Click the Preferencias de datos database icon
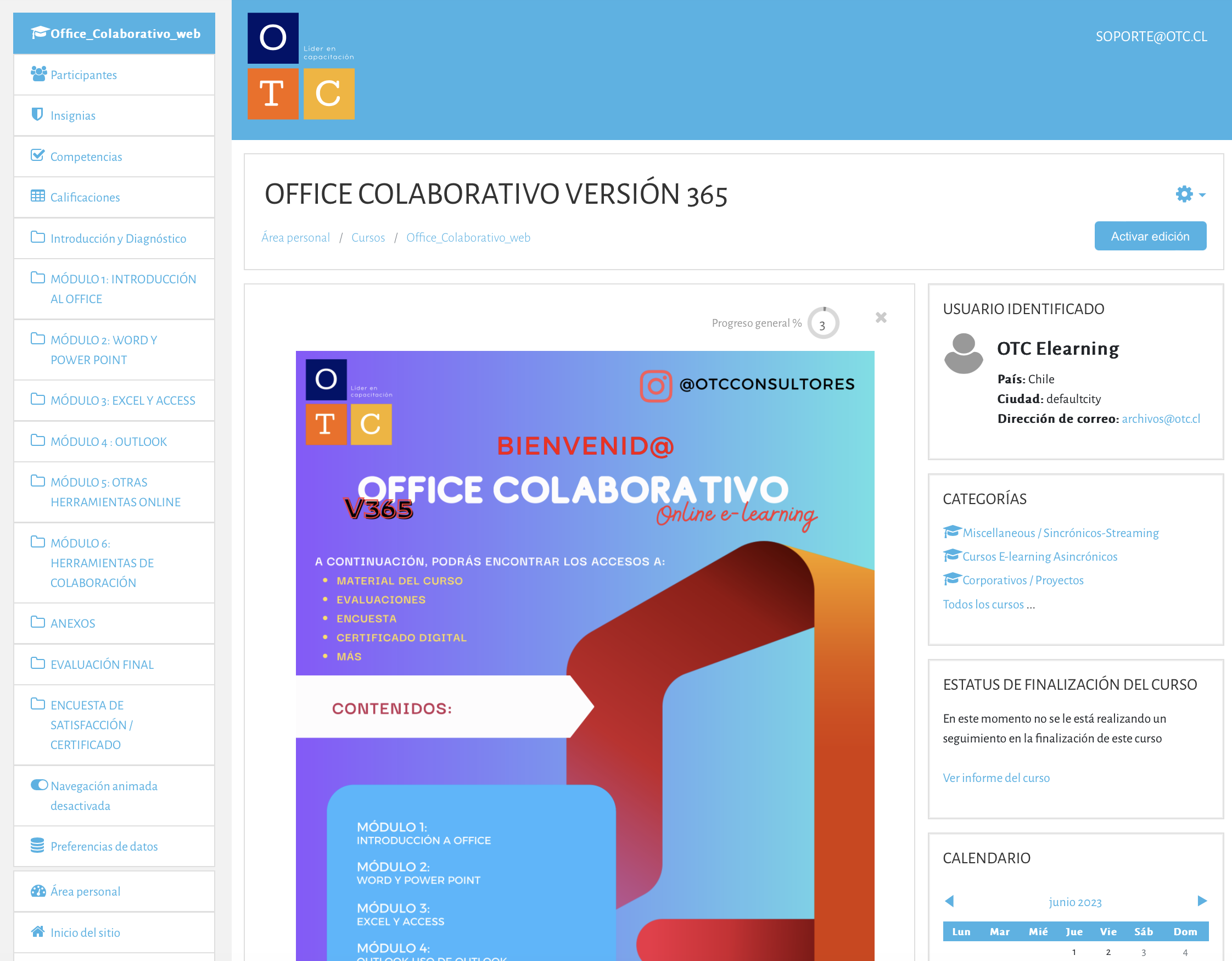The height and width of the screenshot is (961, 1232). (37, 845)
